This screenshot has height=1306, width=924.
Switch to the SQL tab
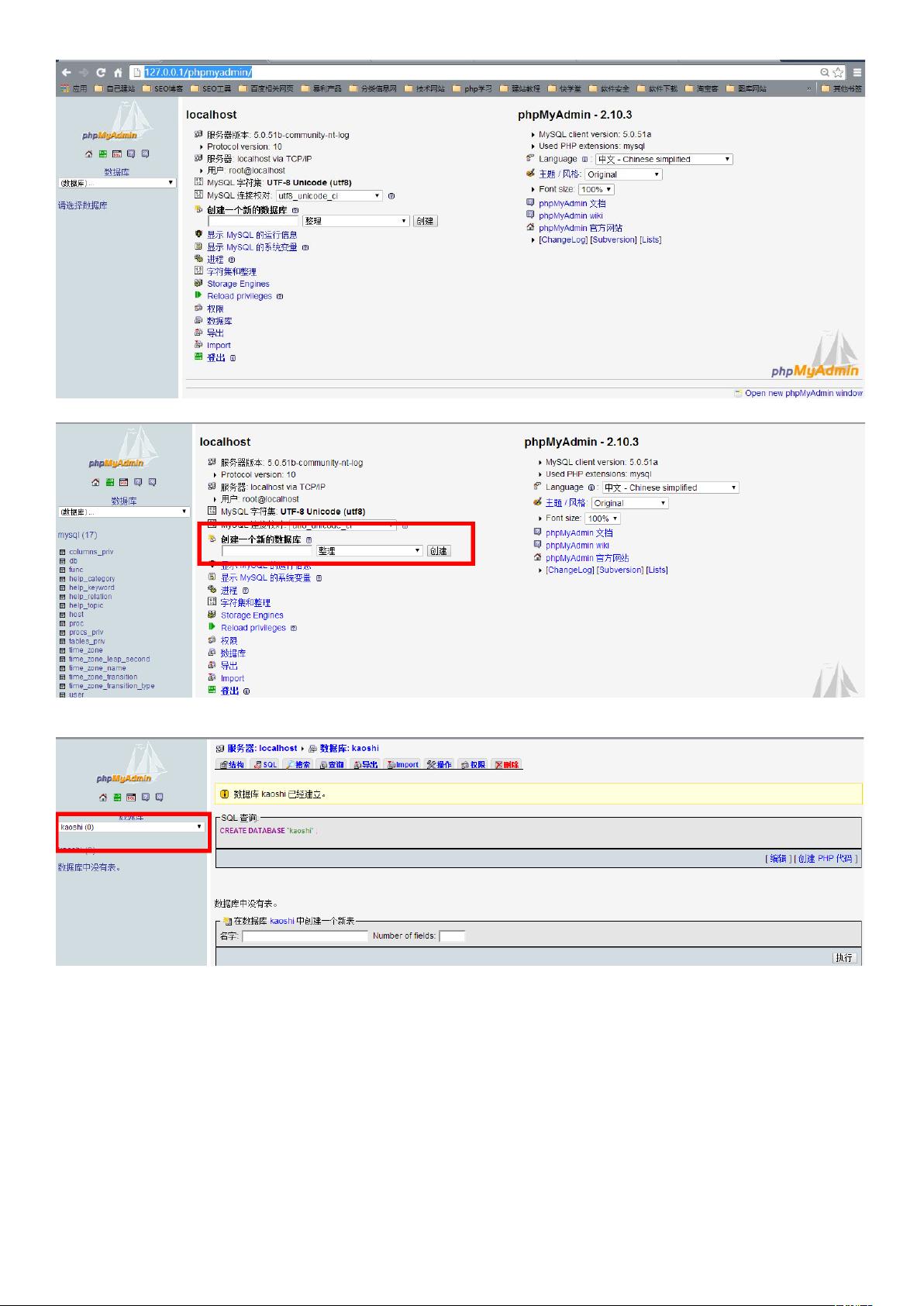coord(265,765)
